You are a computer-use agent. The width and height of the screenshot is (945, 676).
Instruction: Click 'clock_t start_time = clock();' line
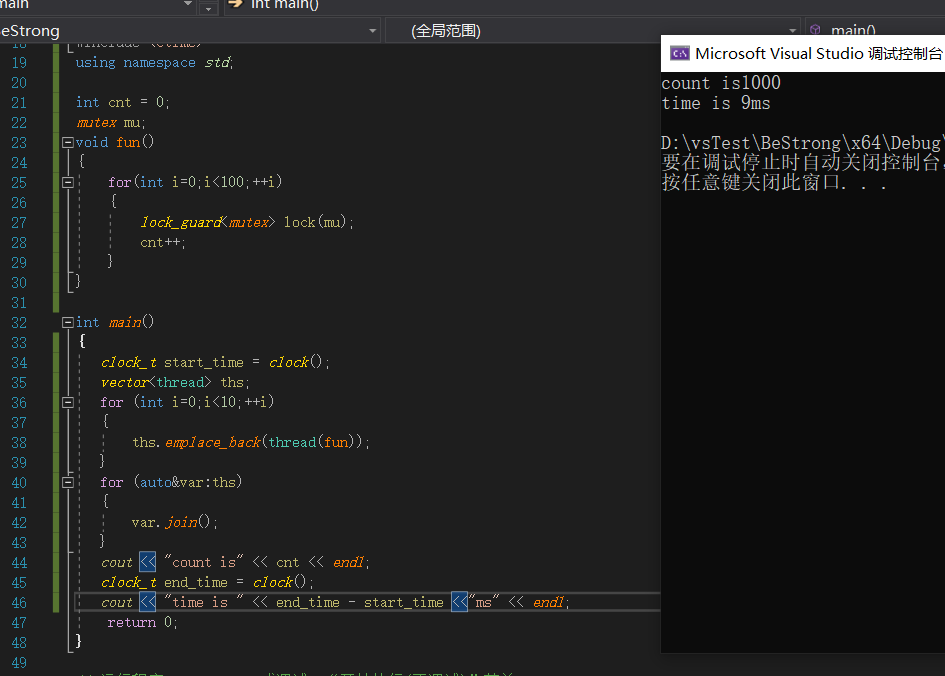[x=215, y=363]
